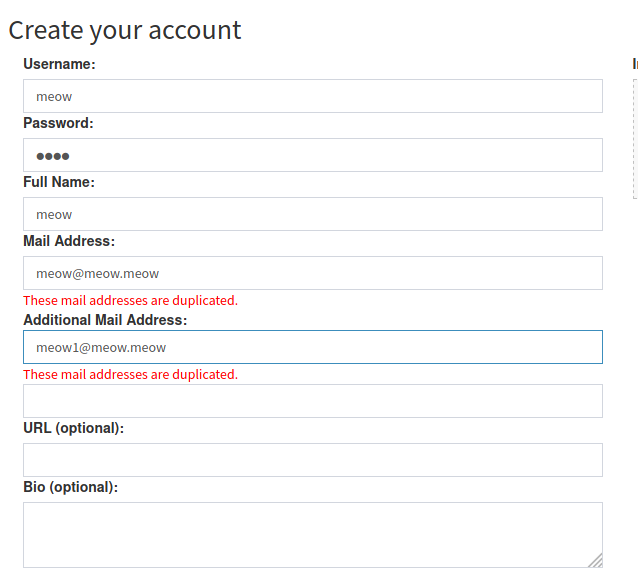
Task: Click the "Bio (optional):" label
Action: click(70, 487)
